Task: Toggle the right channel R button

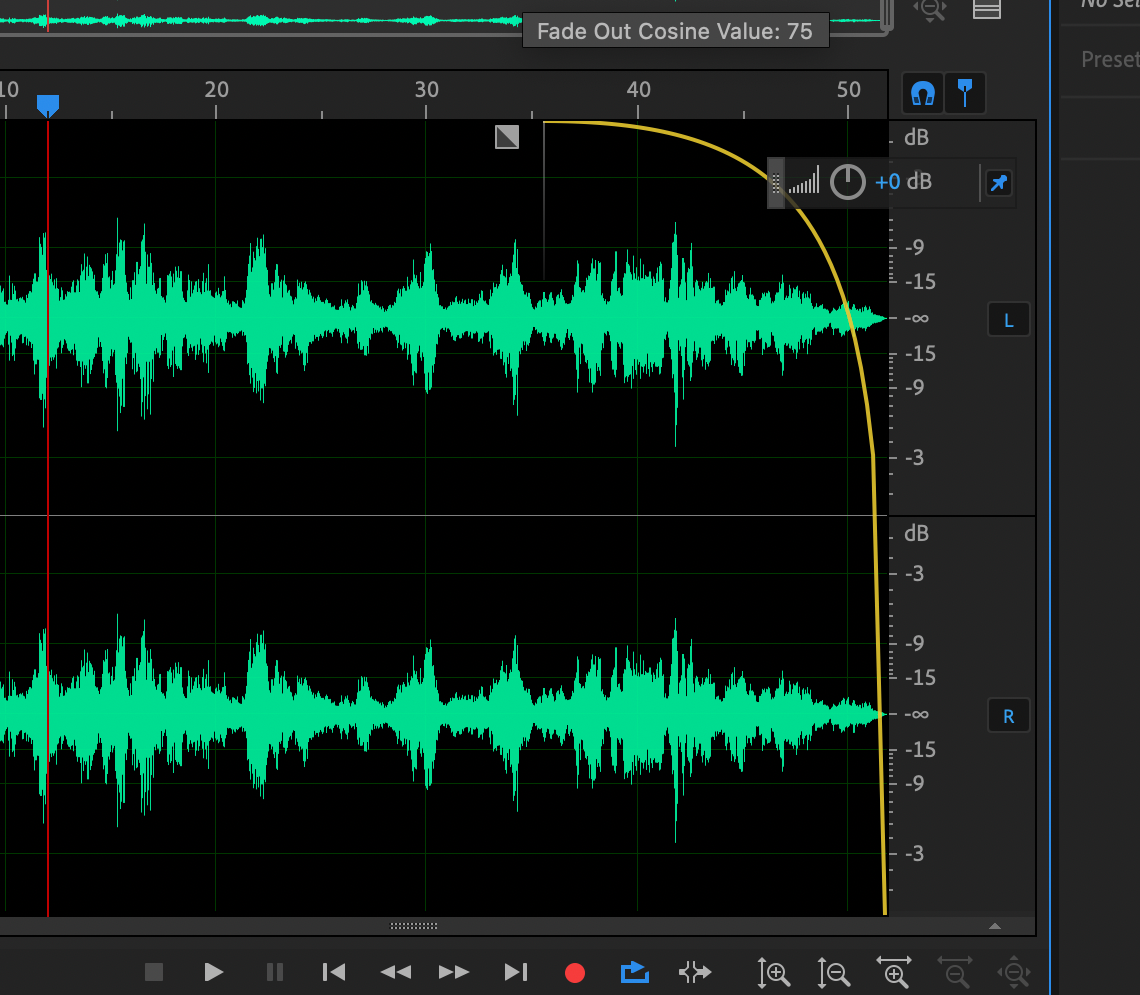Action: [x=1008, y=717]
